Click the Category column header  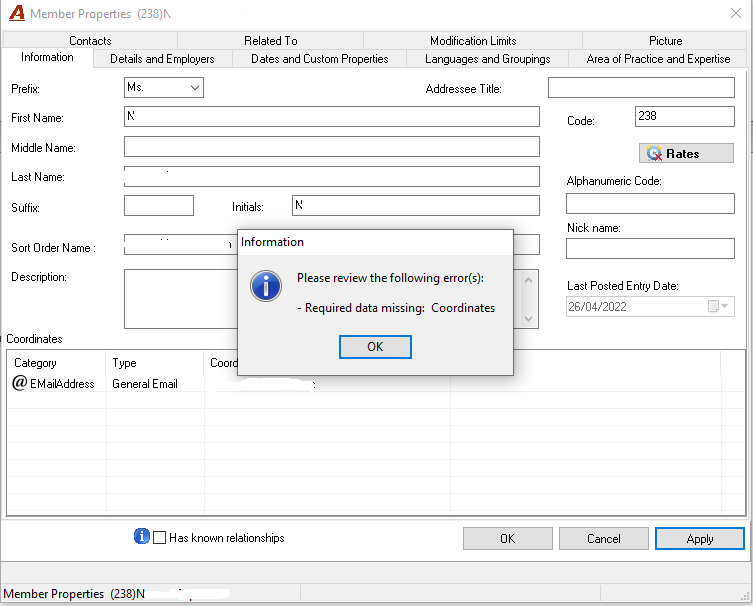[56, 363]
